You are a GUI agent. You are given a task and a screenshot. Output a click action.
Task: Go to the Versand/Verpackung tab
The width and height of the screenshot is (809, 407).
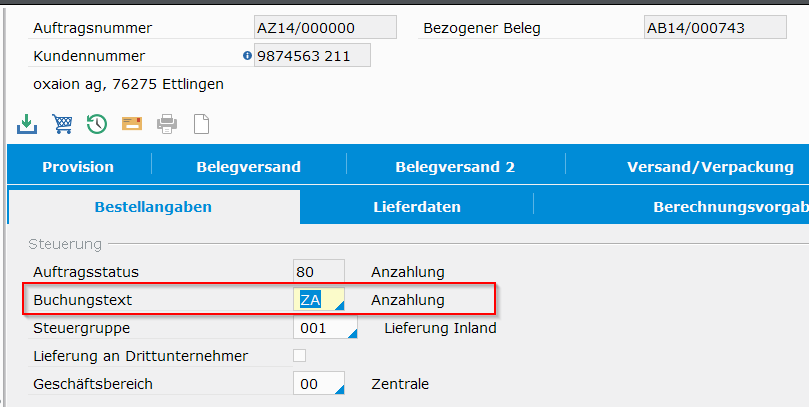709,167
